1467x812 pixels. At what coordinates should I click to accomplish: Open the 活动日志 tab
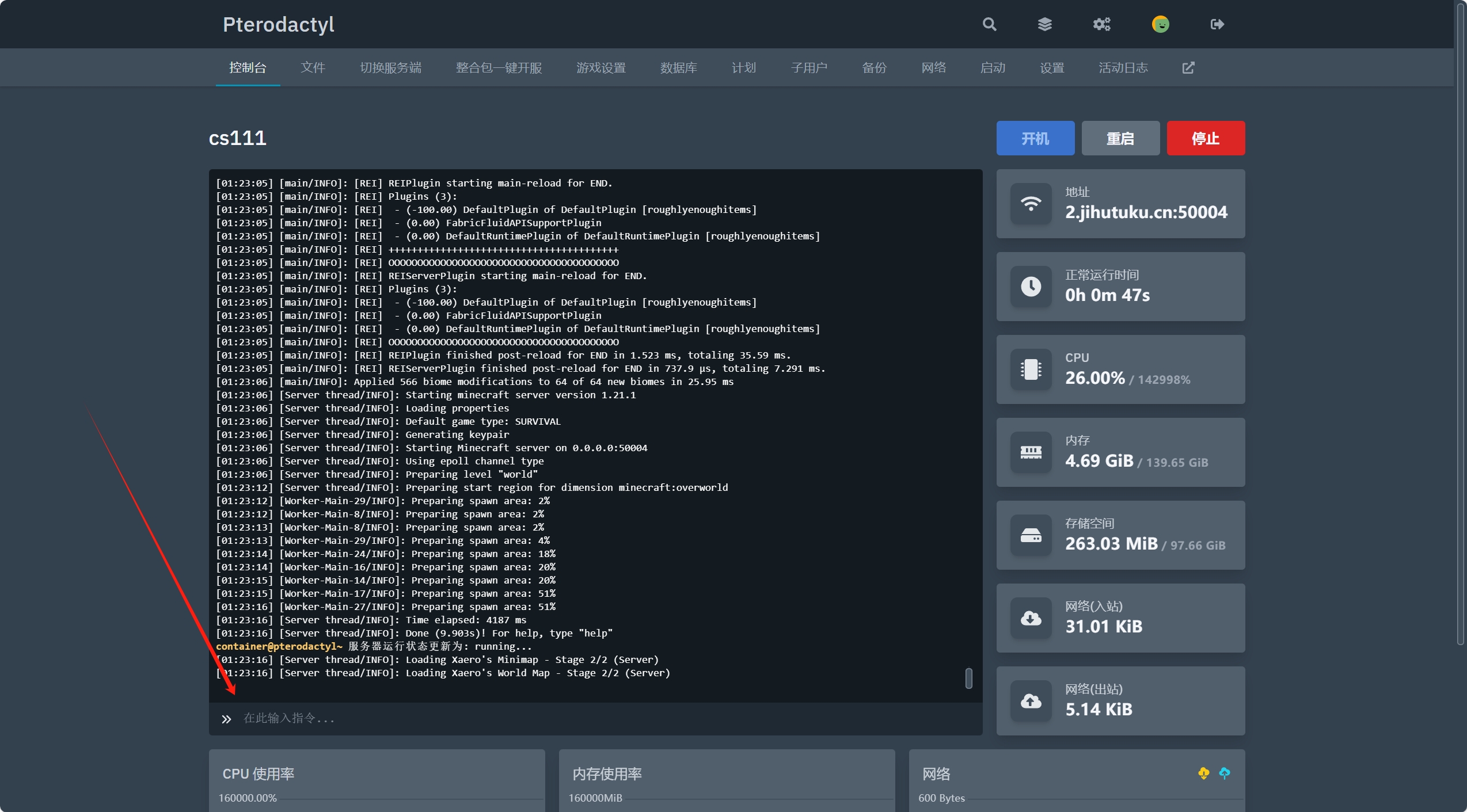[1123, 68]
